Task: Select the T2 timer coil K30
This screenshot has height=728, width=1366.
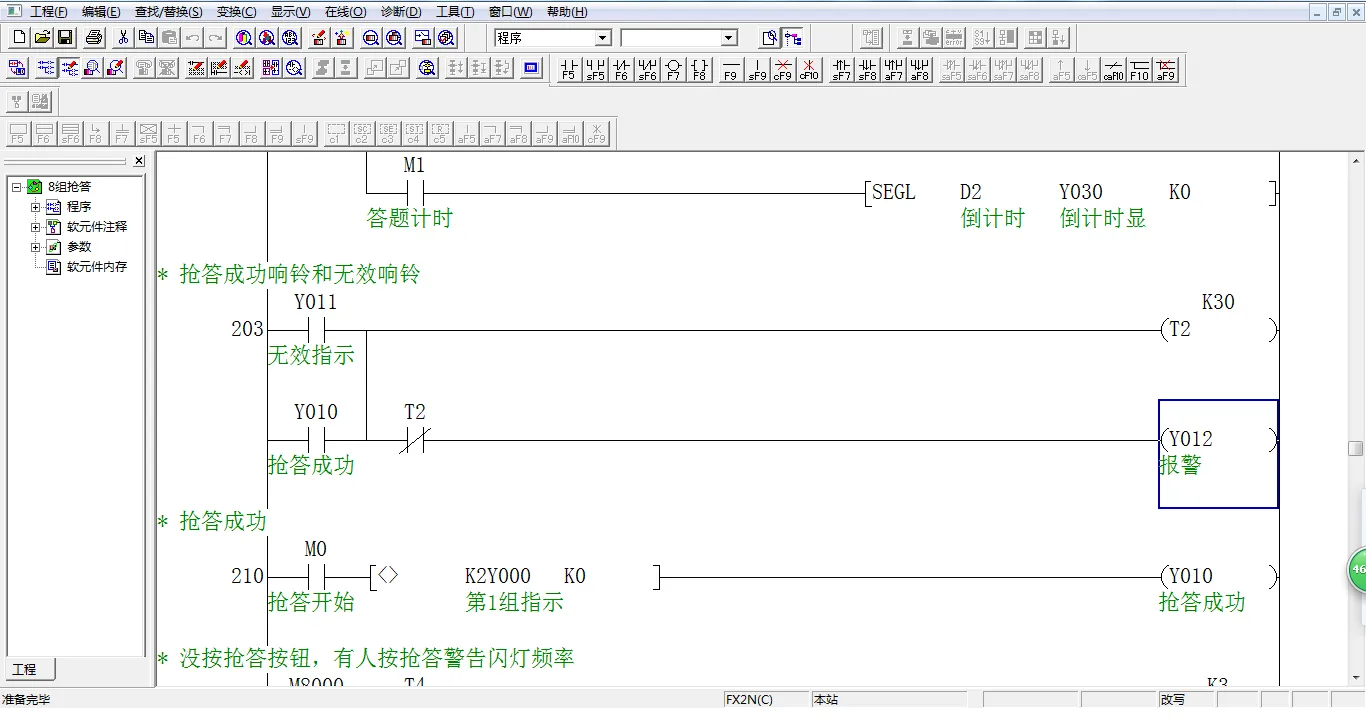Action: (1218, 329)
